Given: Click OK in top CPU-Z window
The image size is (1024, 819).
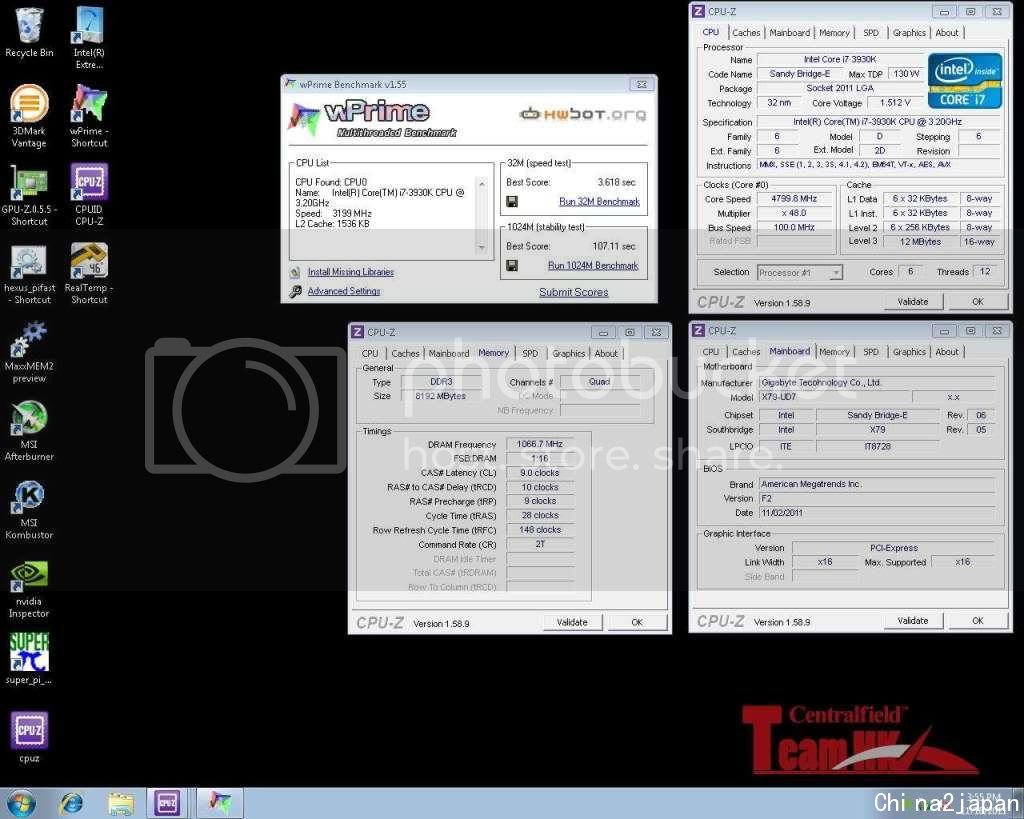Looking at the screenshot, I should click(x=977, y=302).
